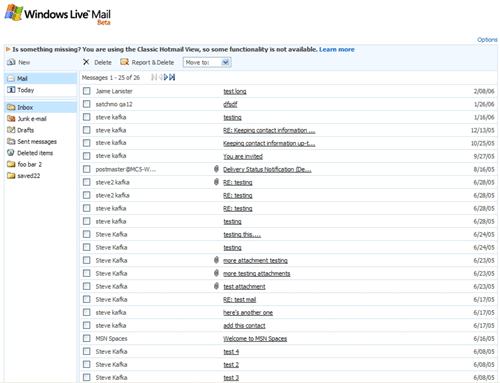Click the Junk e-mail folder icon

point(11,118)
